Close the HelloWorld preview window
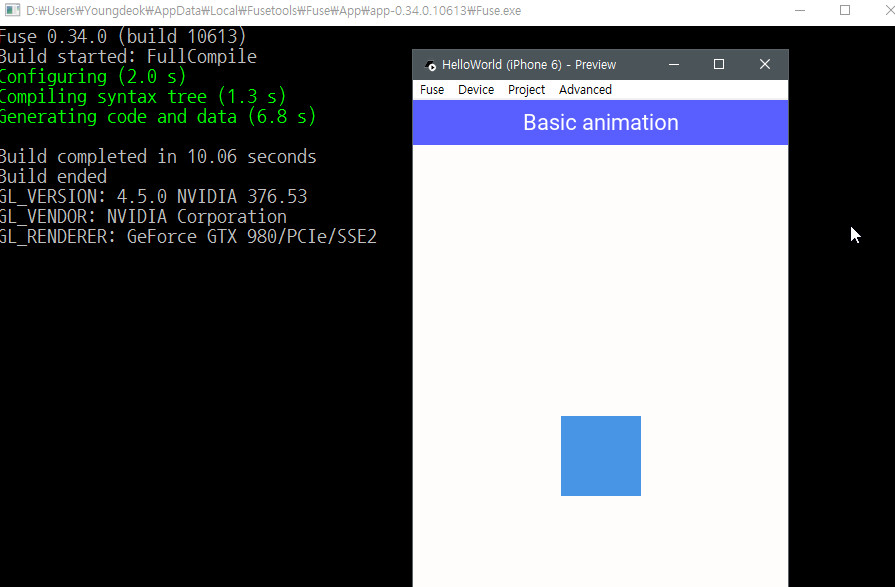This screenshot has width=895, height=587. pos(765,64)
